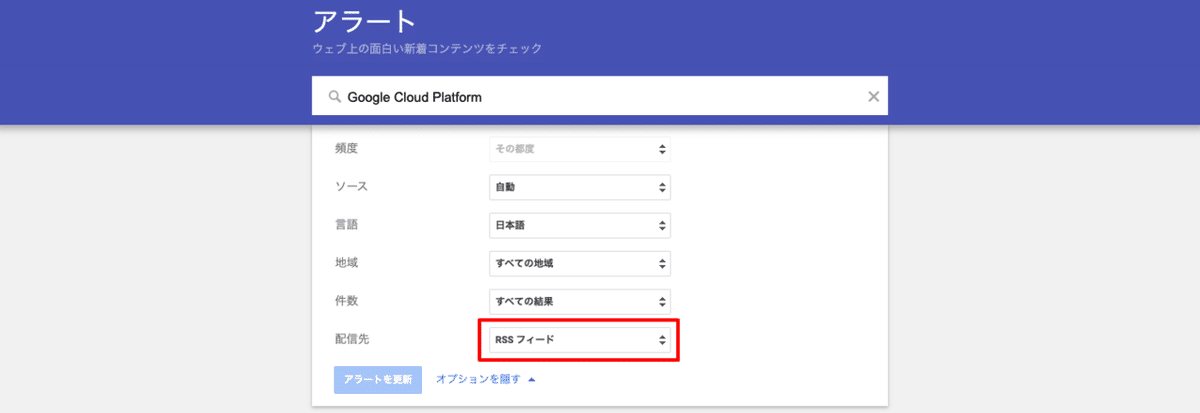Click the ソース label
The width and height of the screenshot is (1200, 413).
pyautogui.click(x=352, y=186)
